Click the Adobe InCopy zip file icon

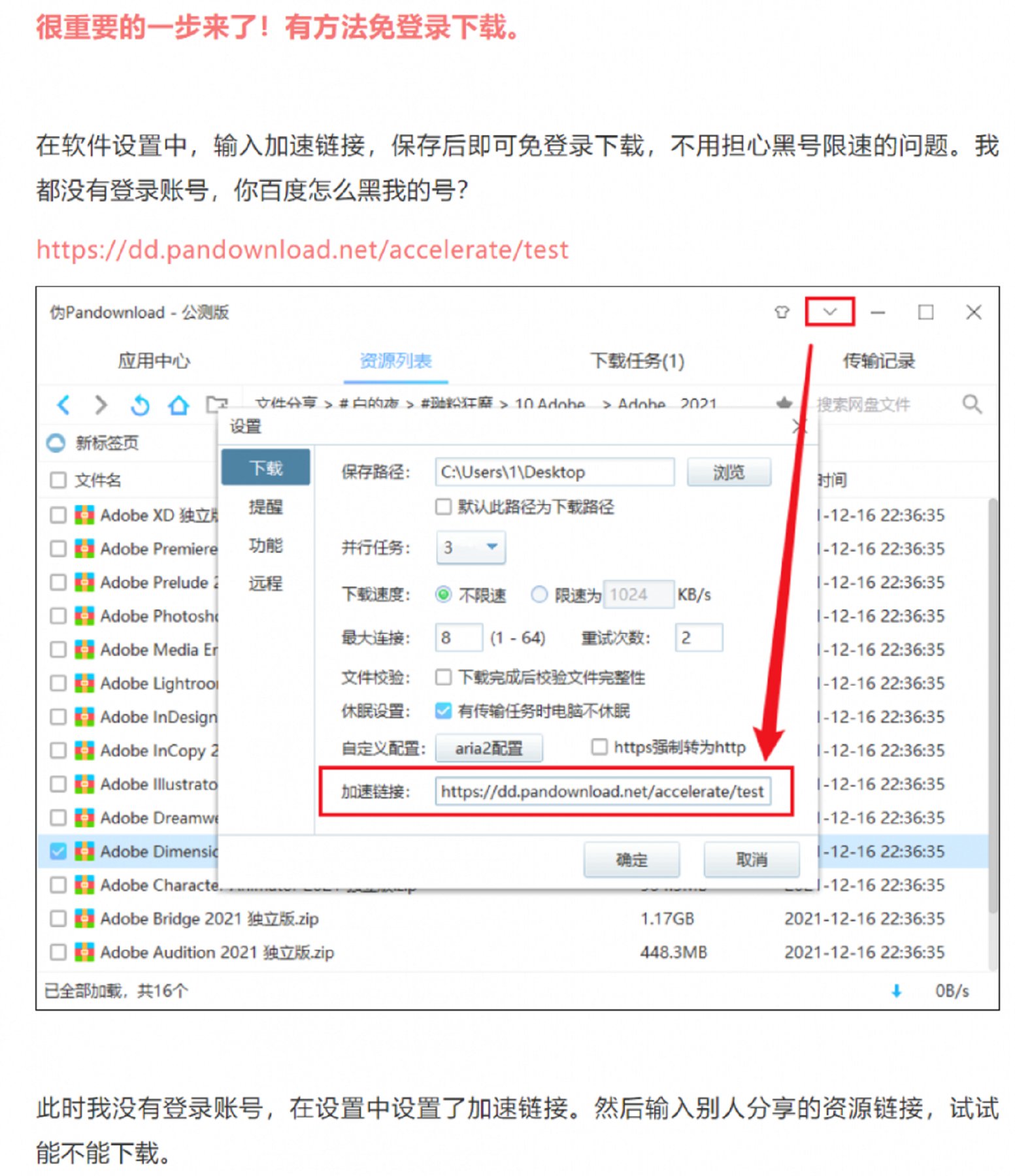pos(84,751)
